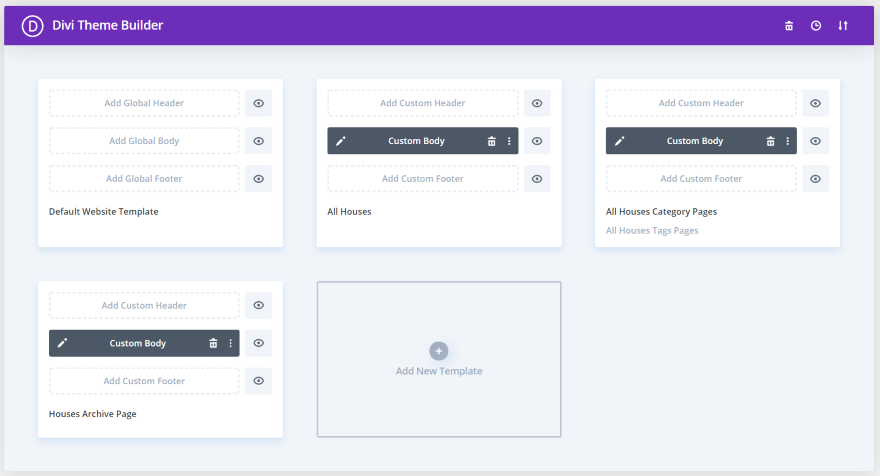The width and height of the screenshot is (880, 476).
Task: Add Custom Footer to All Houses template
Action: tap(423, 178)
